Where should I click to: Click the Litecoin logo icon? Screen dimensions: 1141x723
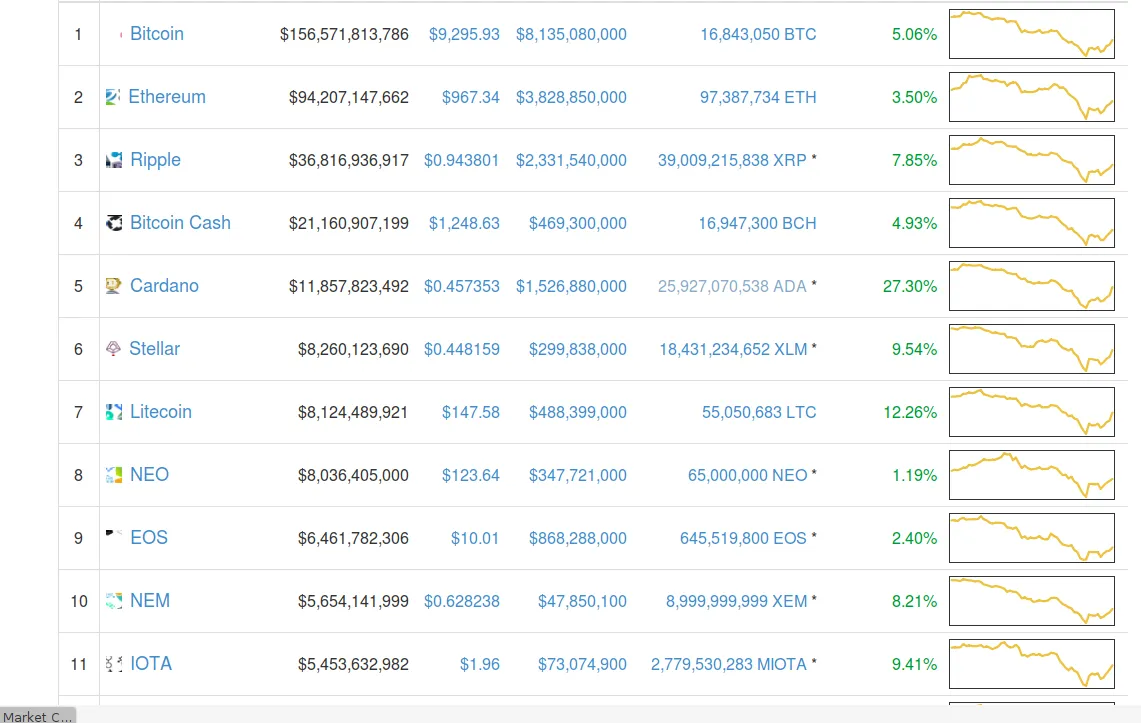pos(114,412)
